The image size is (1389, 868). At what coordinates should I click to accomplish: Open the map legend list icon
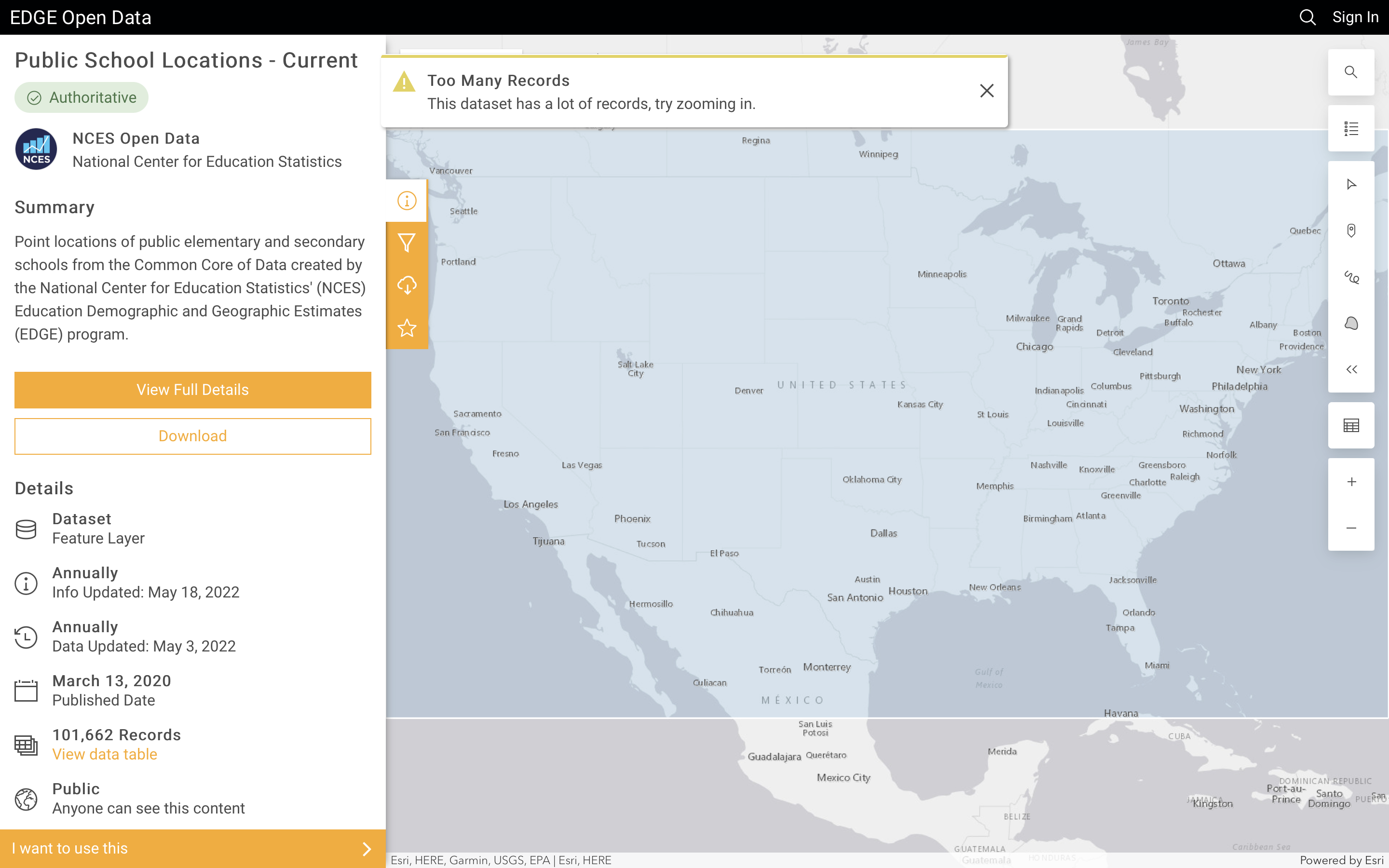[x=1351, y=129]
